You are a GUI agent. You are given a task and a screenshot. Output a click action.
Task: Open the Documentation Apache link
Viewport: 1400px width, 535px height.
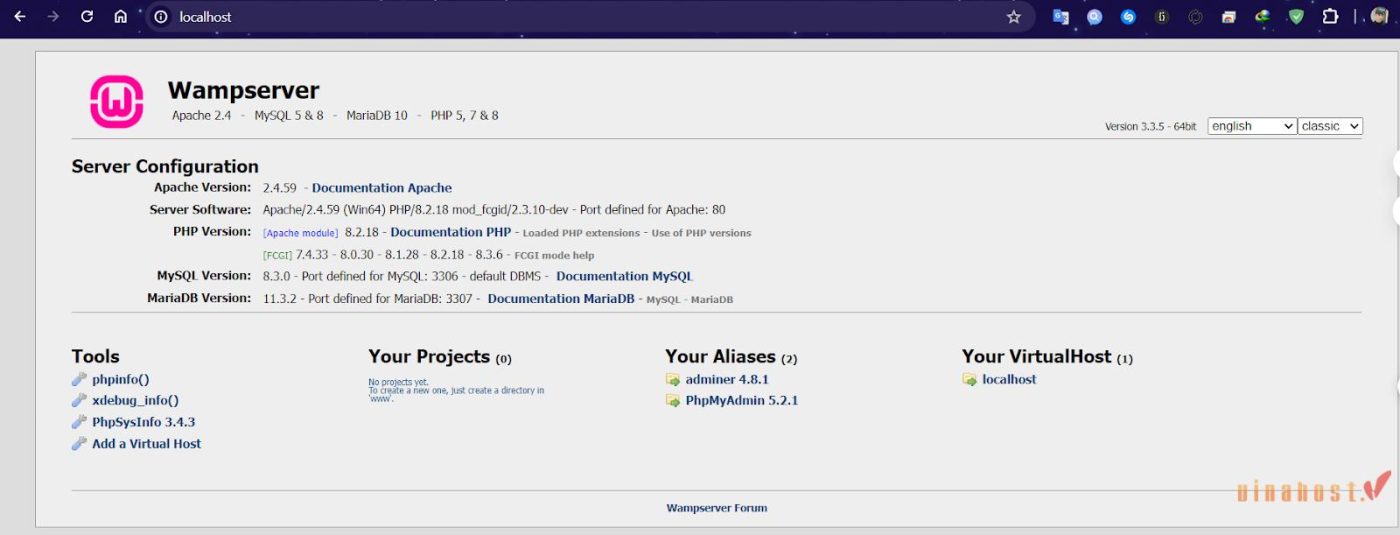(382, 188)
